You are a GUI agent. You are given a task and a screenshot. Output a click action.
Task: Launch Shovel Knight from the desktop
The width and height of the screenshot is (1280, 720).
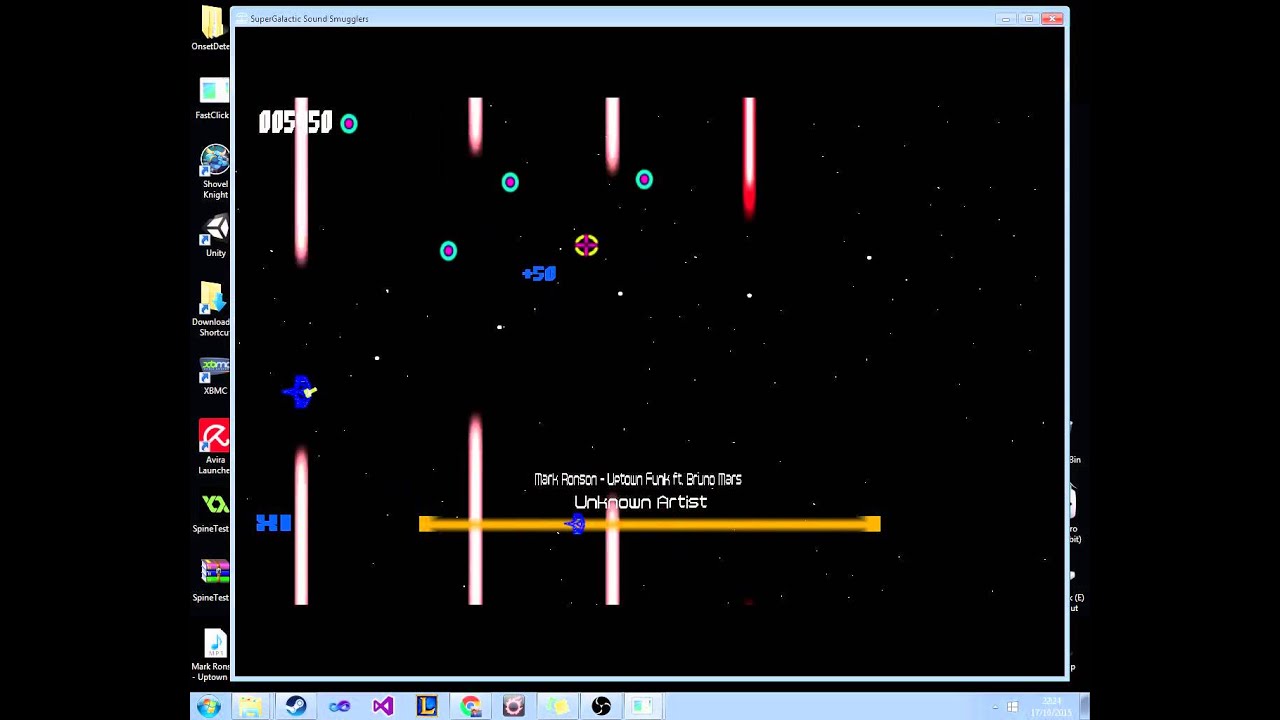[x=214, y=171]
